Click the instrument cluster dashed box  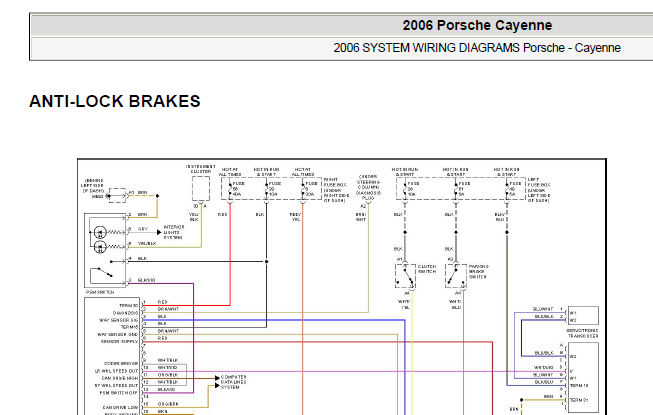point(201,189)
